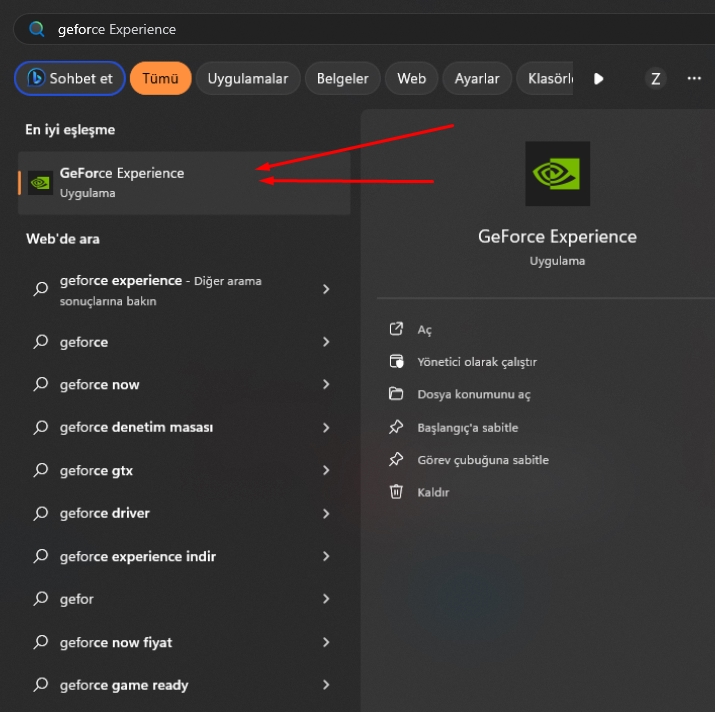Switch to the Ayarlar filter tab
The width and height of the screenshot is (715, 712).
[x=477, y=78]
